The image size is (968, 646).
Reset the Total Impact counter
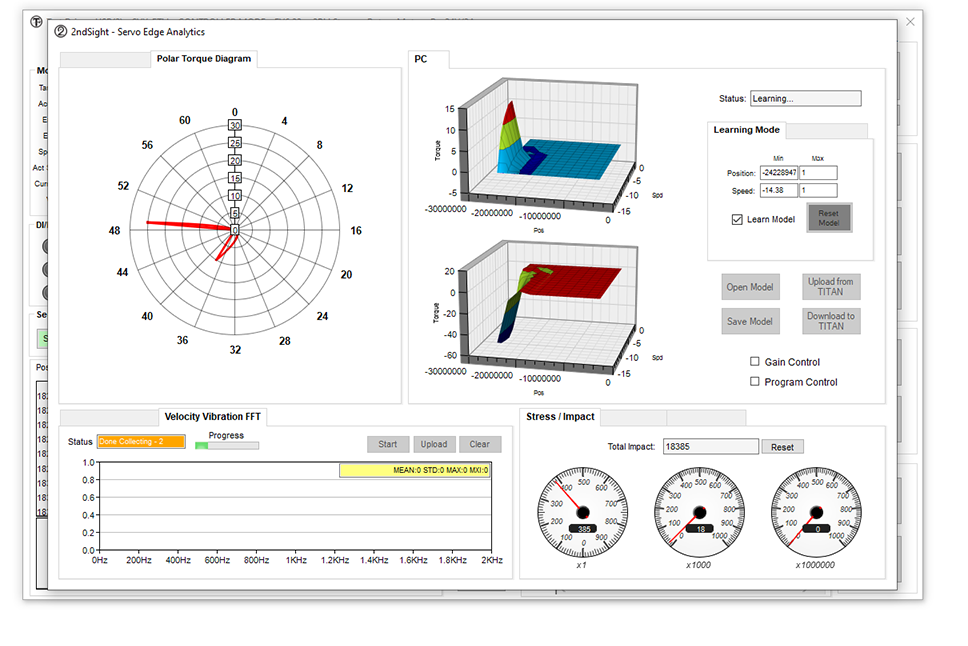[x=782, y=447]
